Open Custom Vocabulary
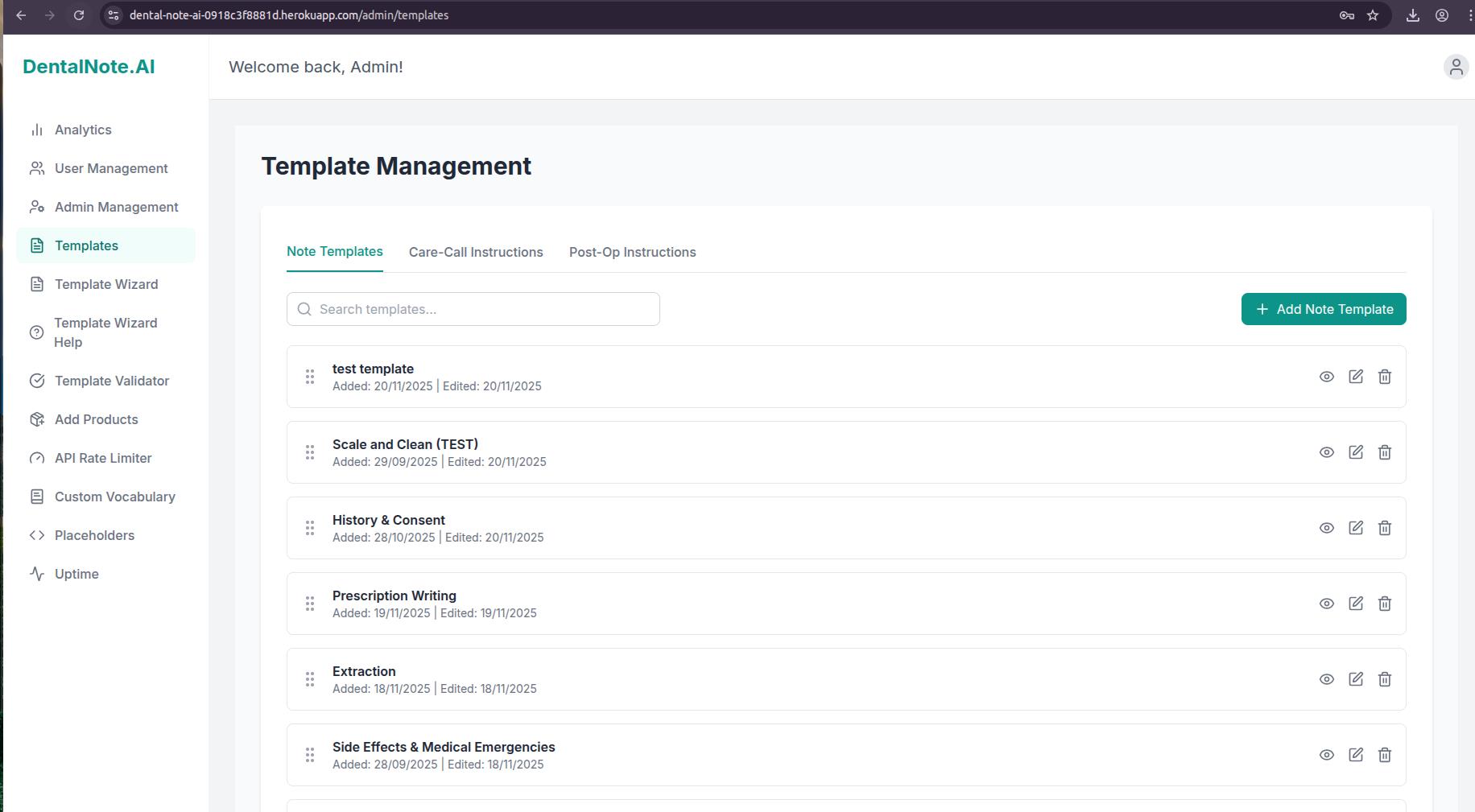This screenshot has width=1475, height=812. click(x=115, y=497)
